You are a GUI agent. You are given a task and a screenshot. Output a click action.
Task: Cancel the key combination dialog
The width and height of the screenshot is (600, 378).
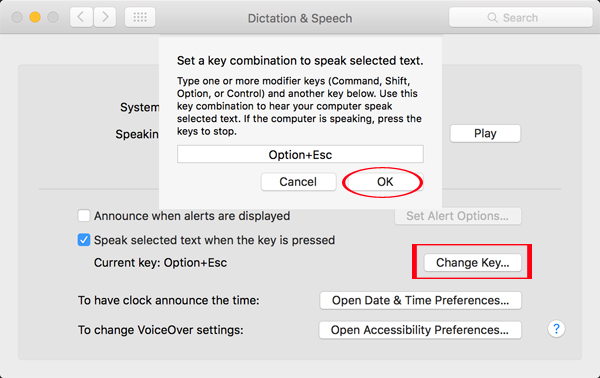tap(298, 182)
